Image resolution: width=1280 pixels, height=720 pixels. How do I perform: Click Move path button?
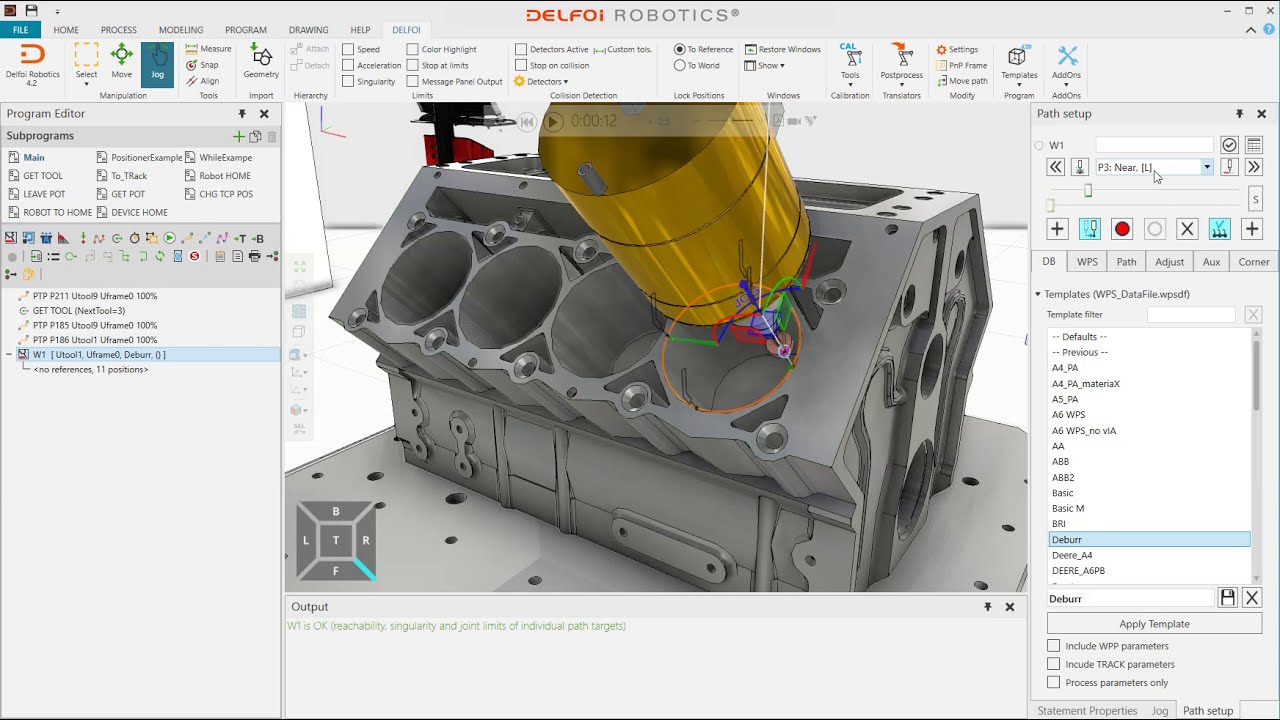961,81
